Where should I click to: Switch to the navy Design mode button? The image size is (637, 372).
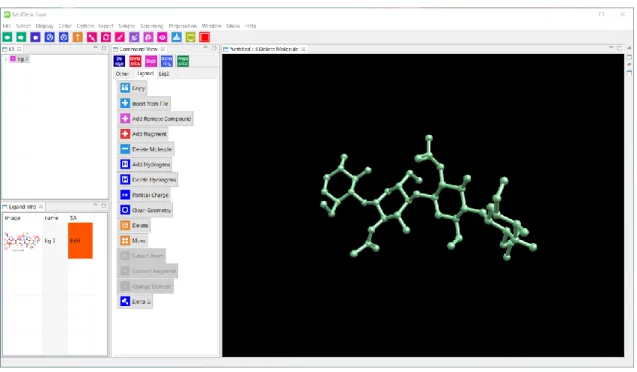point(119,61)
